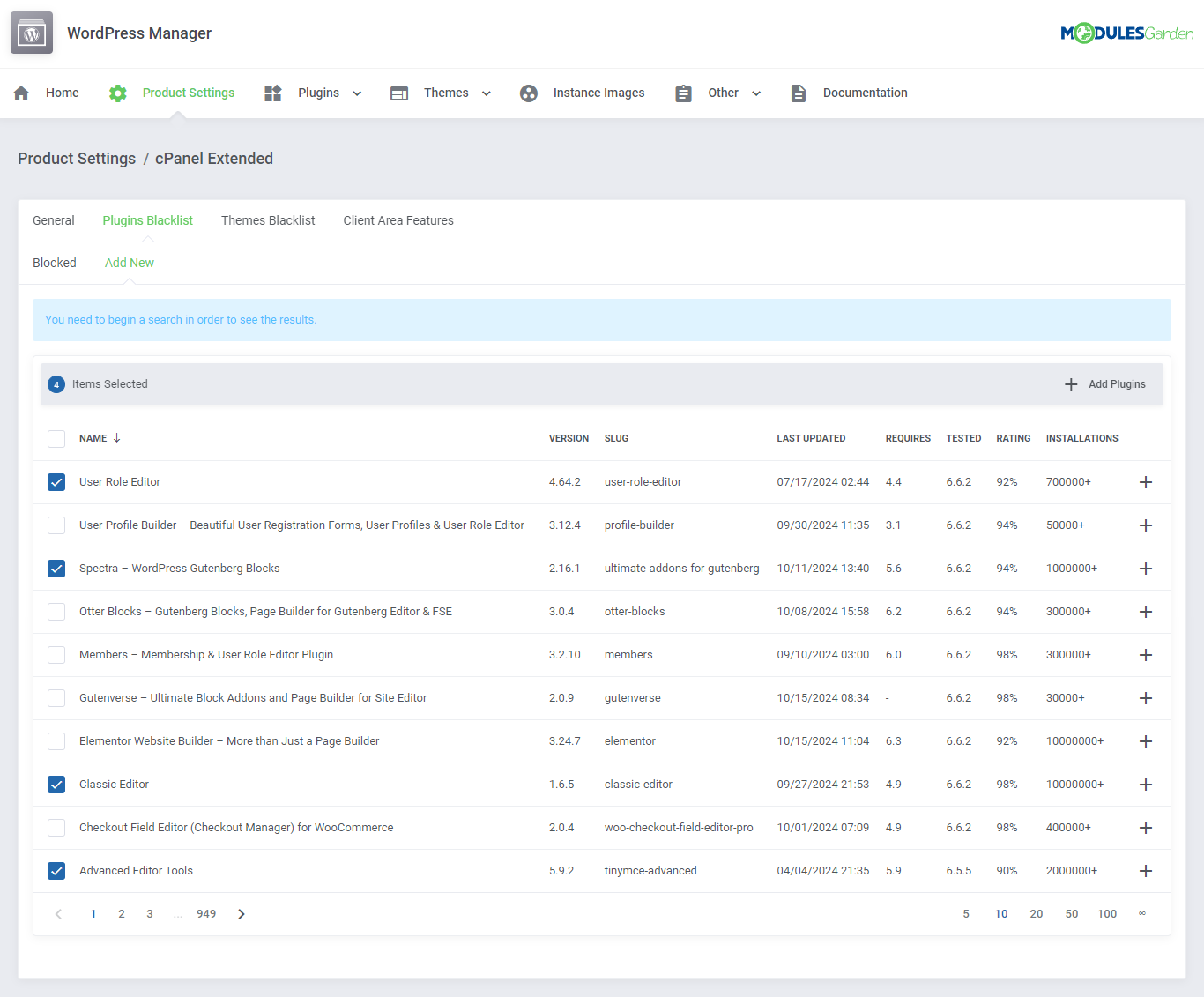Click the Product Settings gear icon
Image resolution: width=1204 pixels, height=997 pixels.
point(117,93)
